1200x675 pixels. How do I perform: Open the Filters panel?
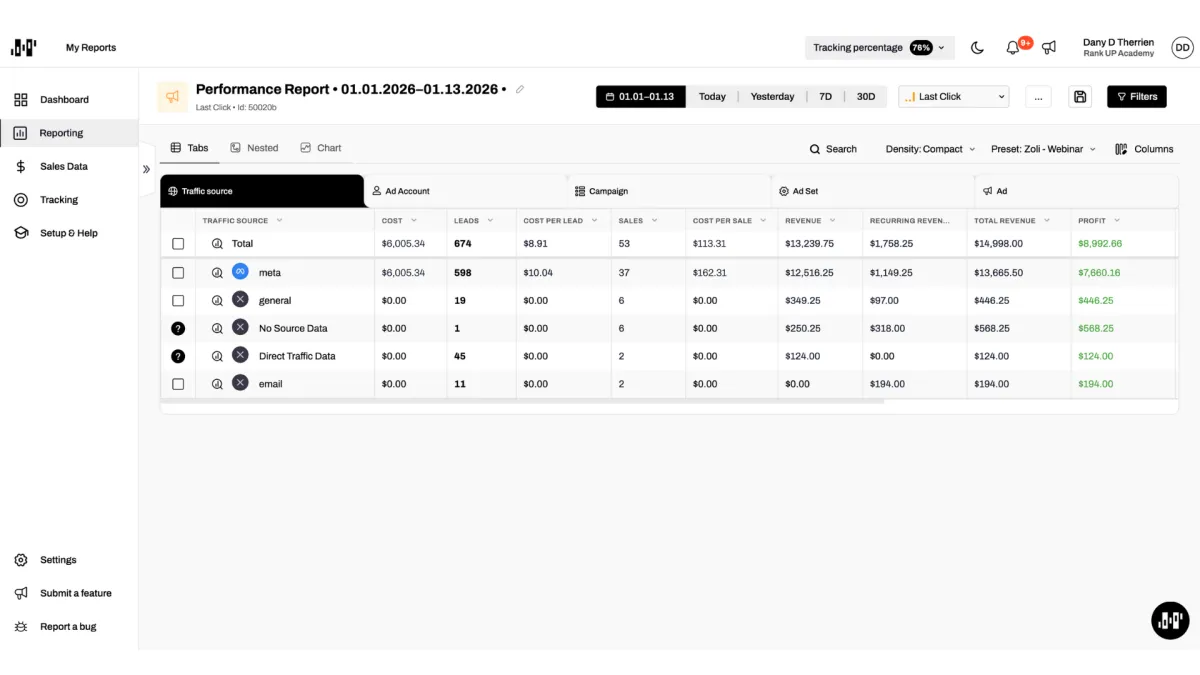coord(1137,96)
